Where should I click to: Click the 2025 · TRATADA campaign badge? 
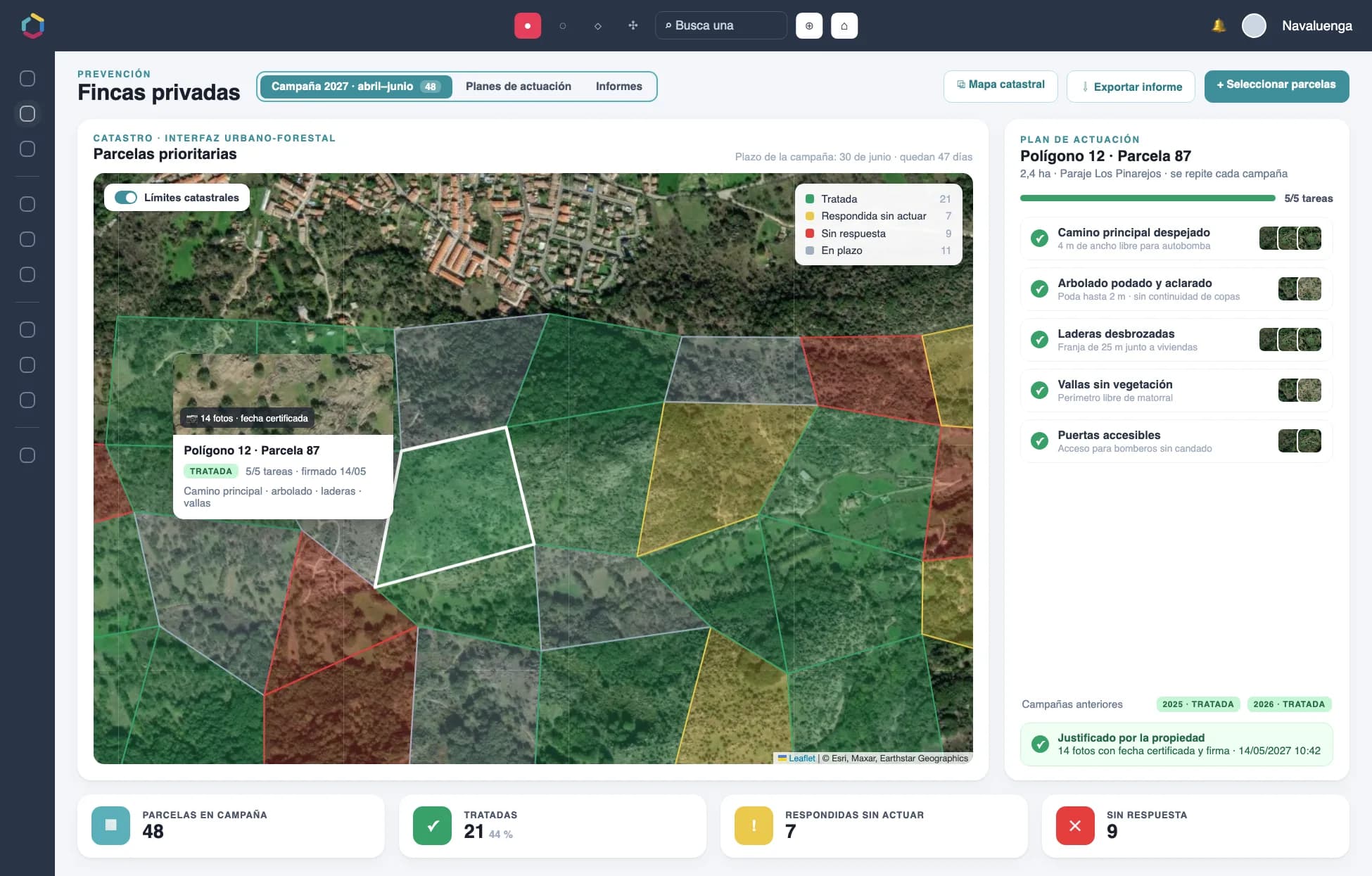tap(1198, 704)
